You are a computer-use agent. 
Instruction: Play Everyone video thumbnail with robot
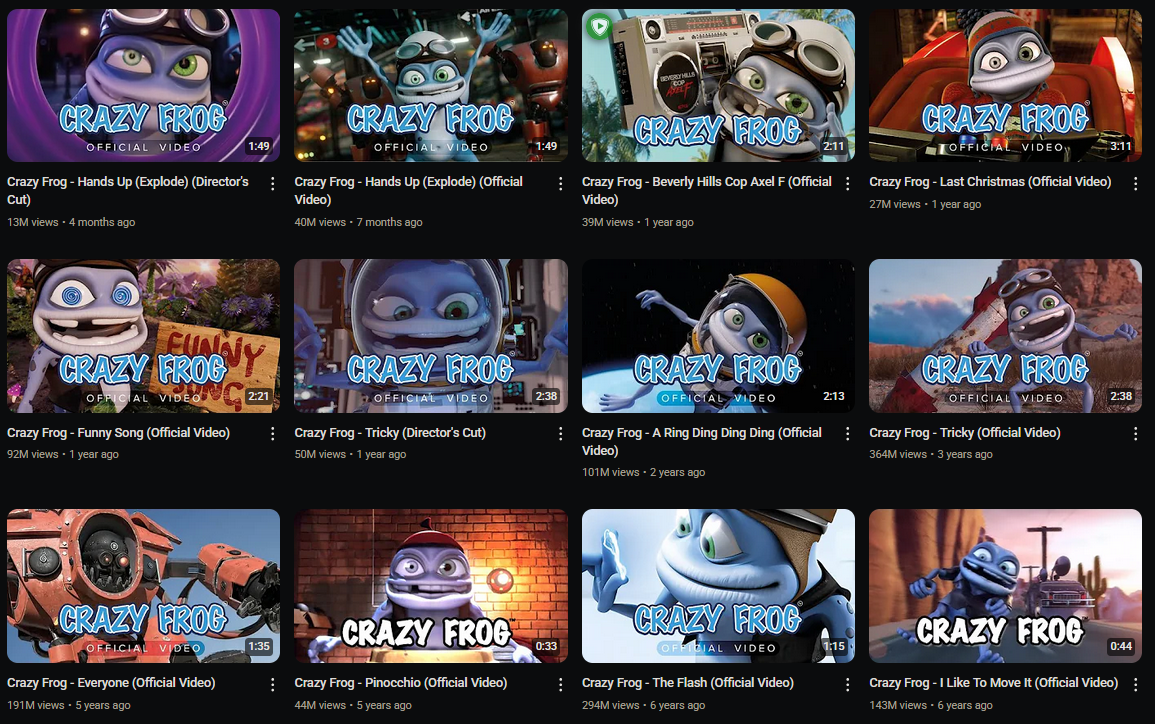pyautogui.click(x=144, y=586)
